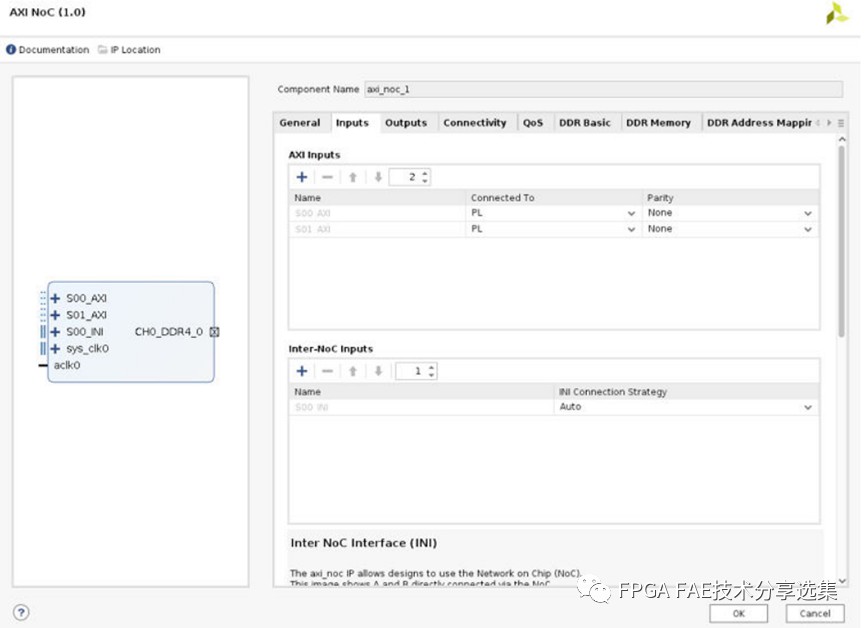The width and height of the screenshot is (865, 628).
Task: Move AXI input down with arrow icon
Action: coord(378,177)
